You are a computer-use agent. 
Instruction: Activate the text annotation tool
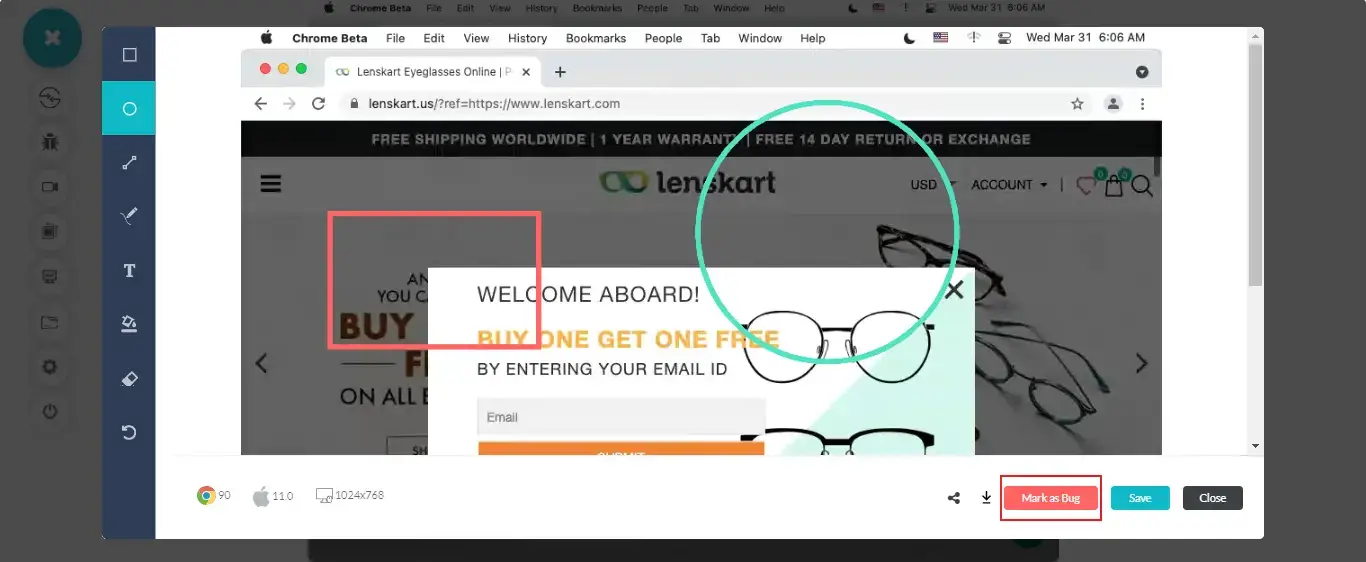coord(129,271)
